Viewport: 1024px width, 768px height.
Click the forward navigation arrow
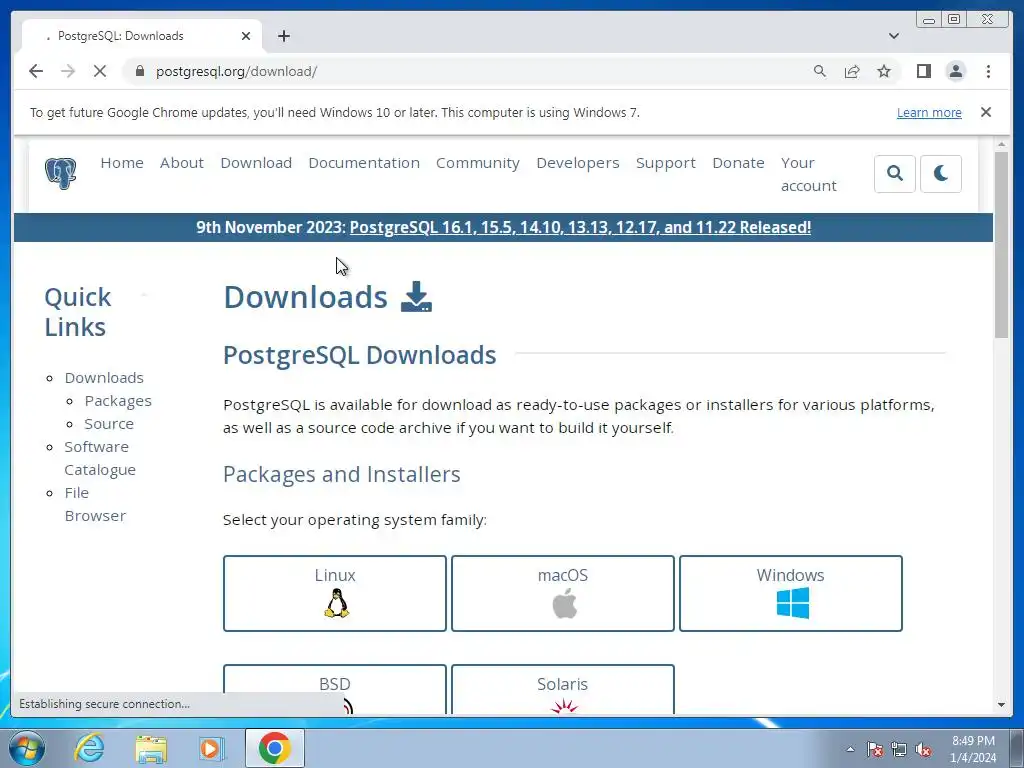click(68, 71)
